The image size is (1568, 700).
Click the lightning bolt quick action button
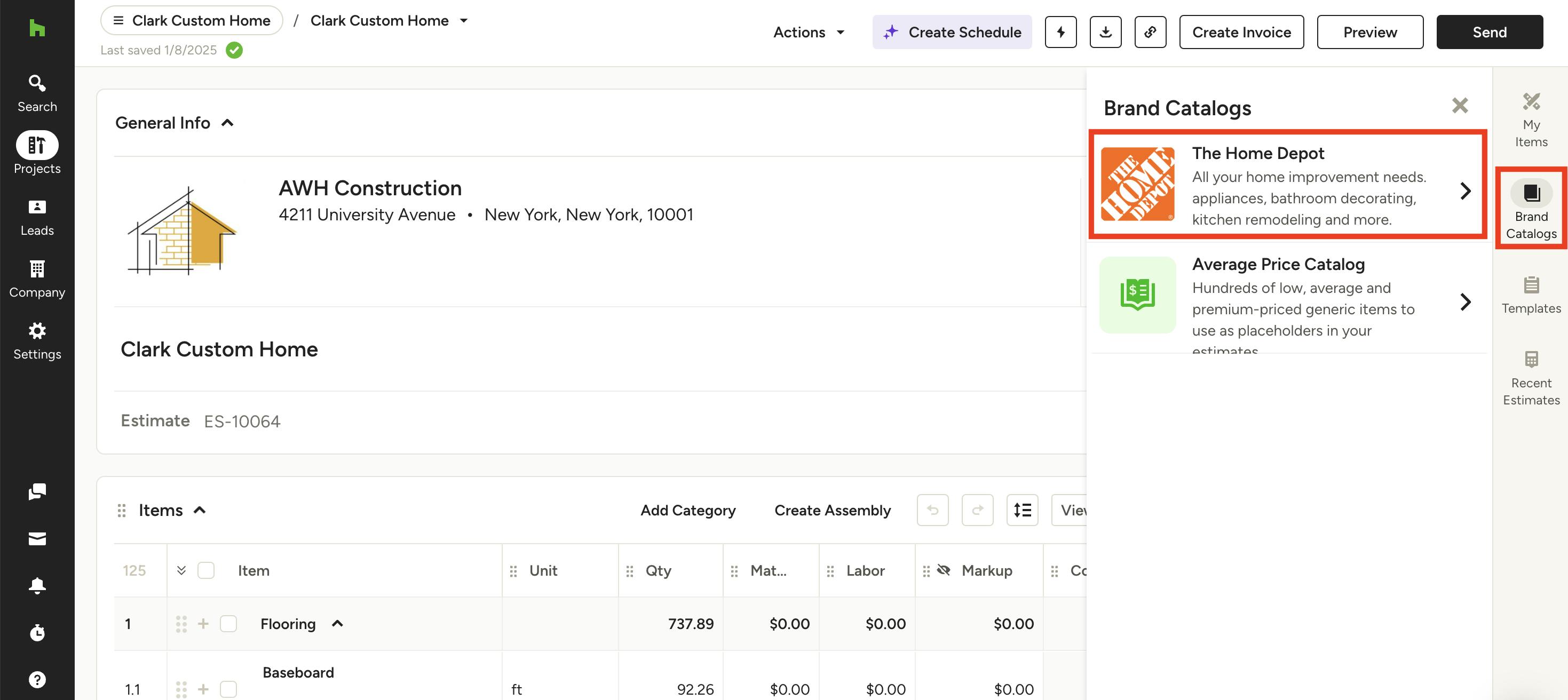coord(1060,32)
